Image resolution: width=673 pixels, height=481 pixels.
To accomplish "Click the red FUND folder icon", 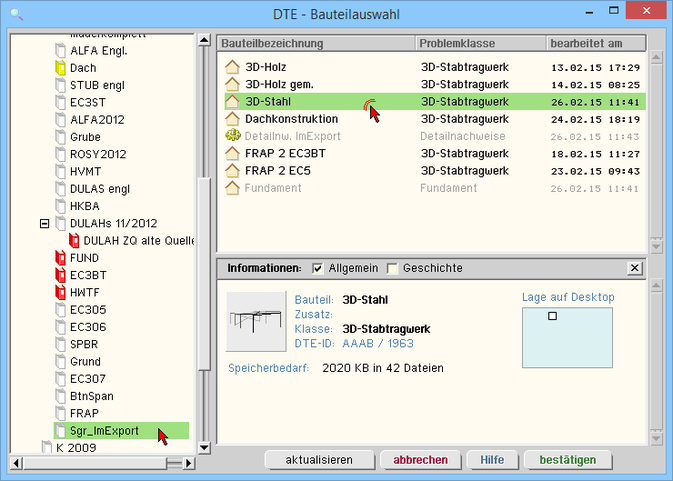I will (60, 257).
